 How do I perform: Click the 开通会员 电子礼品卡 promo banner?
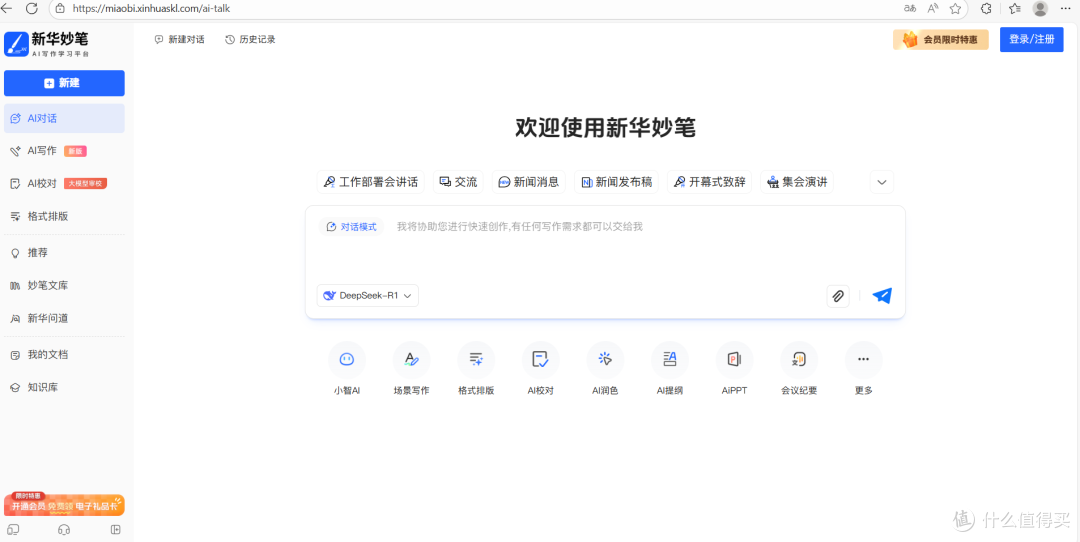click(64, 505)
